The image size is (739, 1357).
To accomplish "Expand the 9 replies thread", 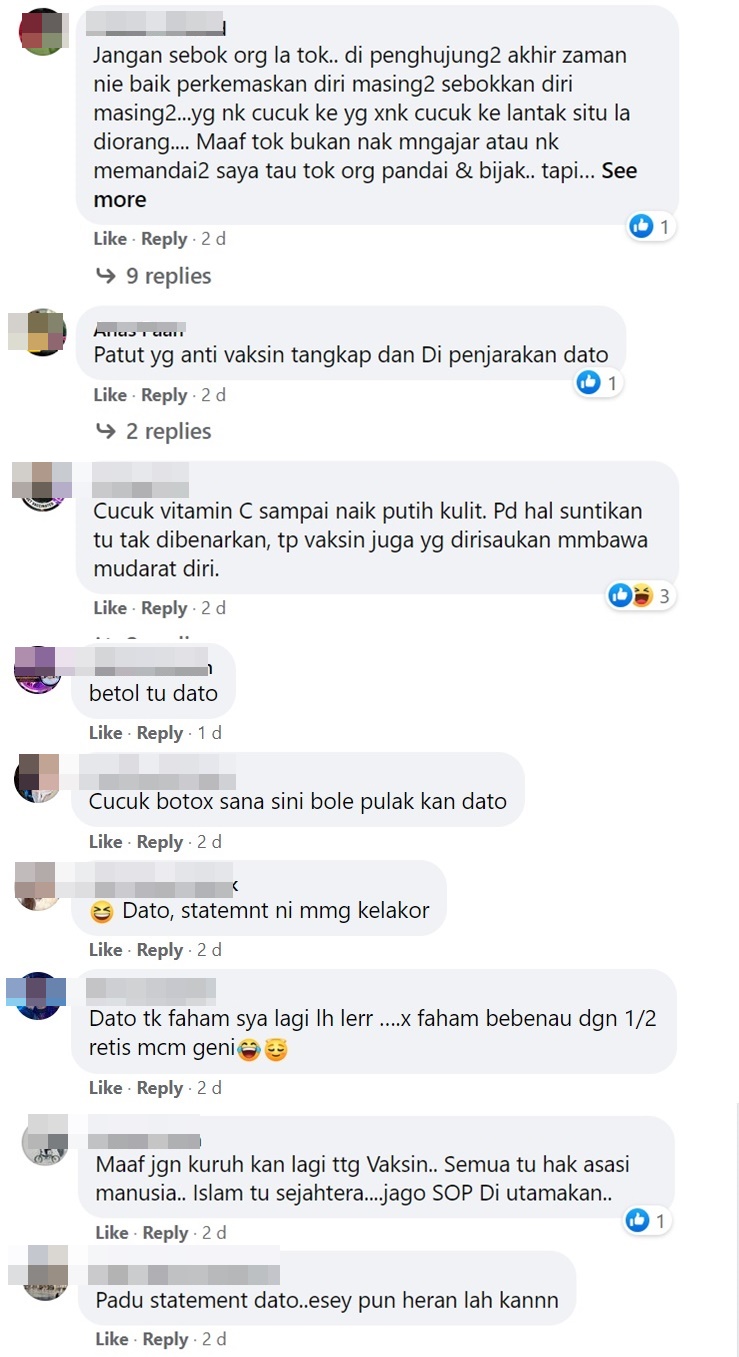I will [x=168, y=276].
